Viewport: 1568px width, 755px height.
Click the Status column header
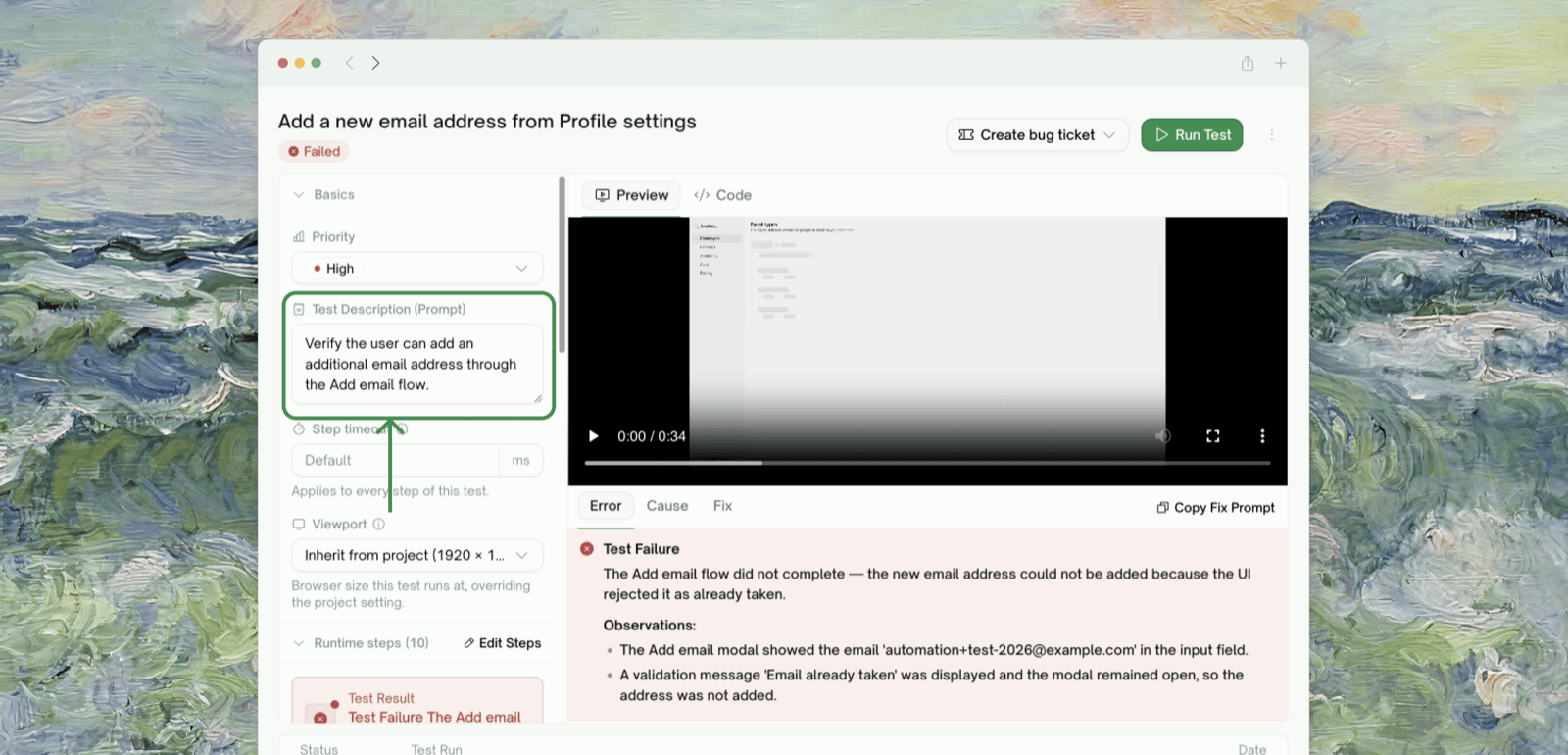[x=318, y=749]
